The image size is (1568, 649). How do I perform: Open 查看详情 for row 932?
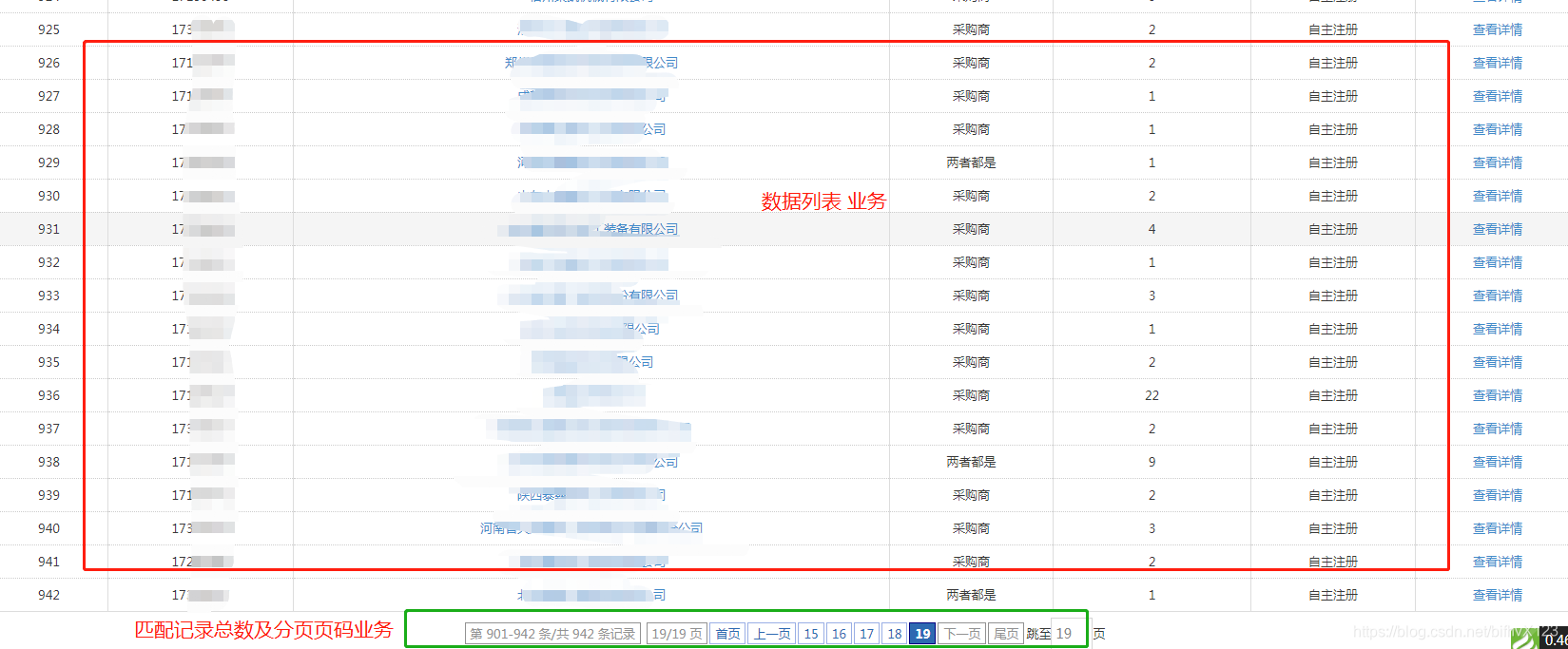coord(1497,262)
